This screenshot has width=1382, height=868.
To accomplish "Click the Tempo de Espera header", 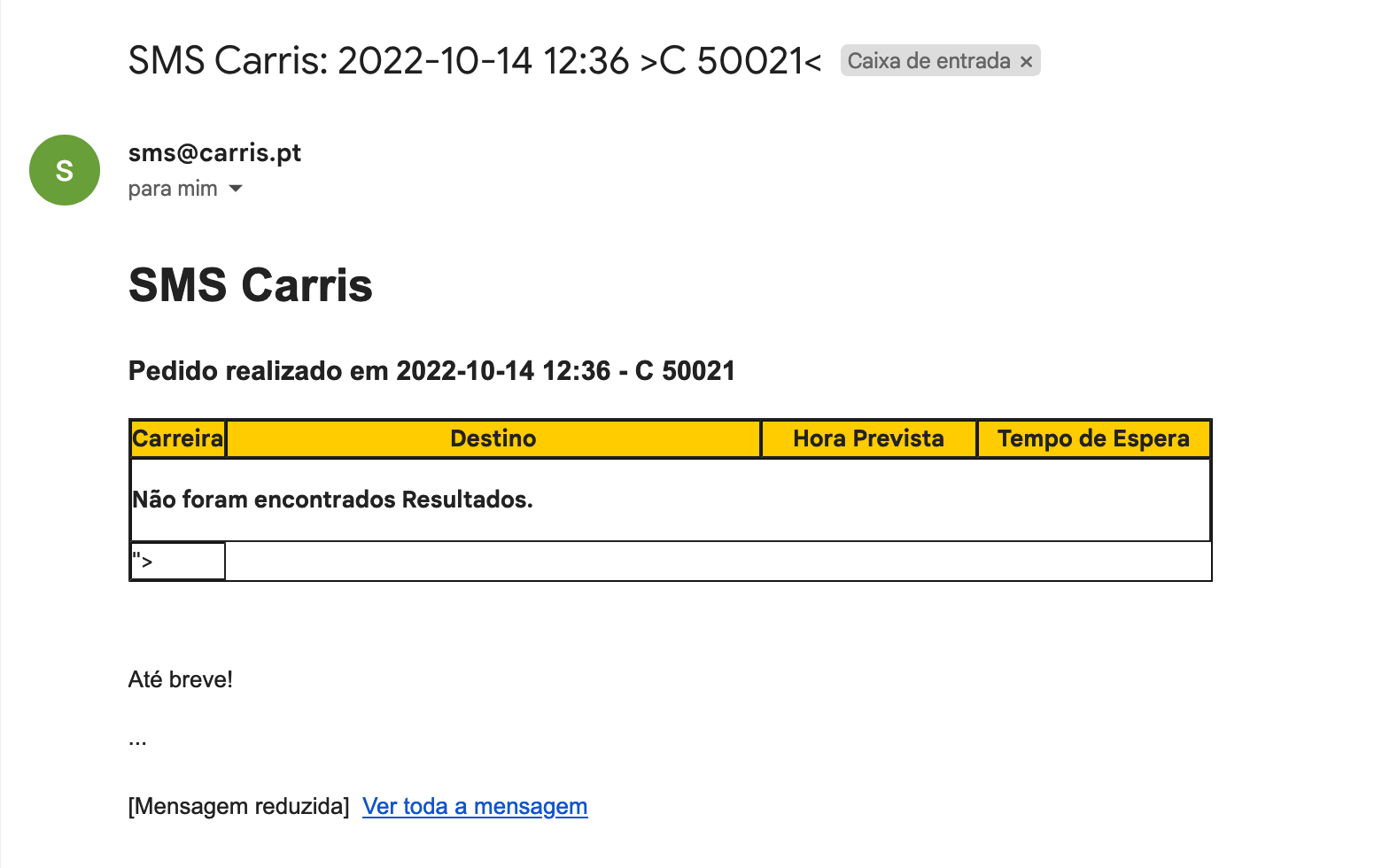I will [x=1093, y=438].
